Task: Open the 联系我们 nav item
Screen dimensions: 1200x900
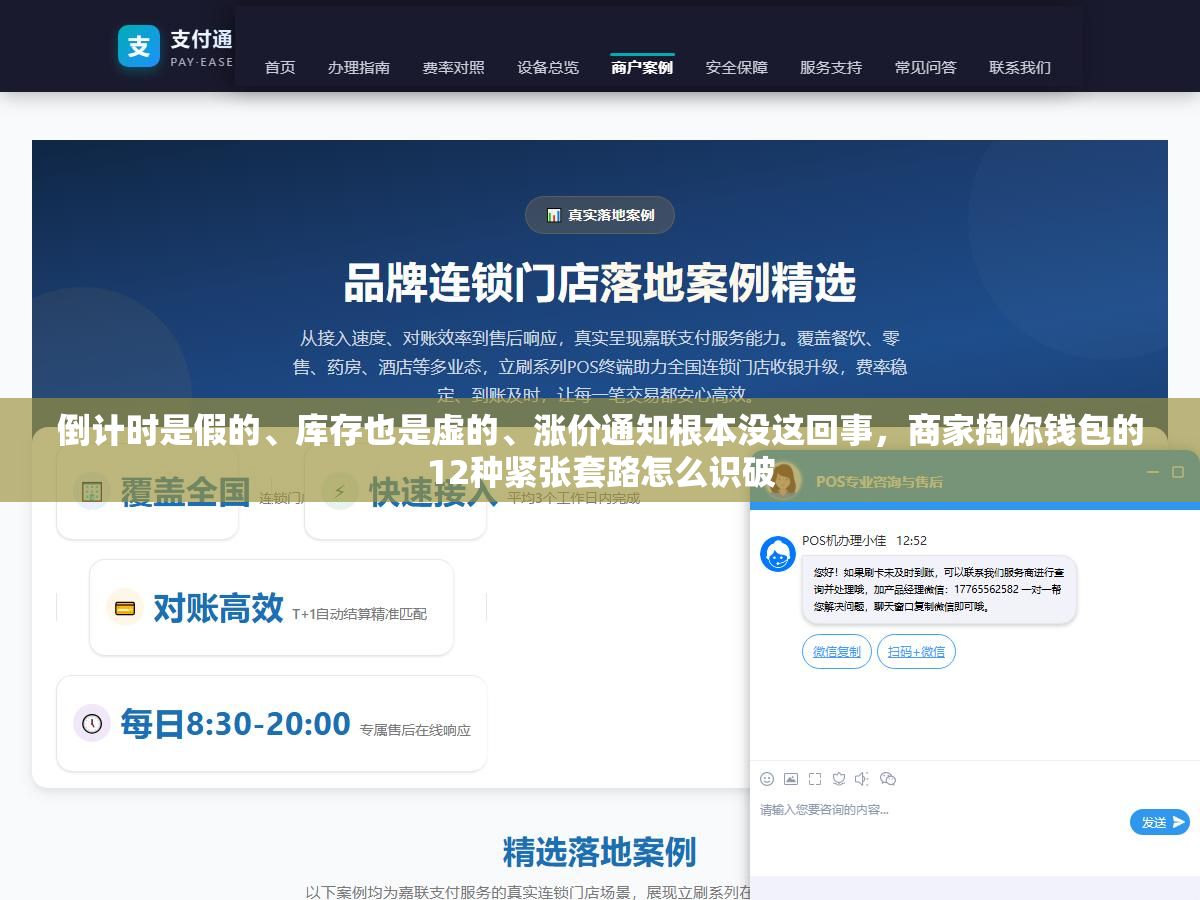Action: (x=1020, y=67)
